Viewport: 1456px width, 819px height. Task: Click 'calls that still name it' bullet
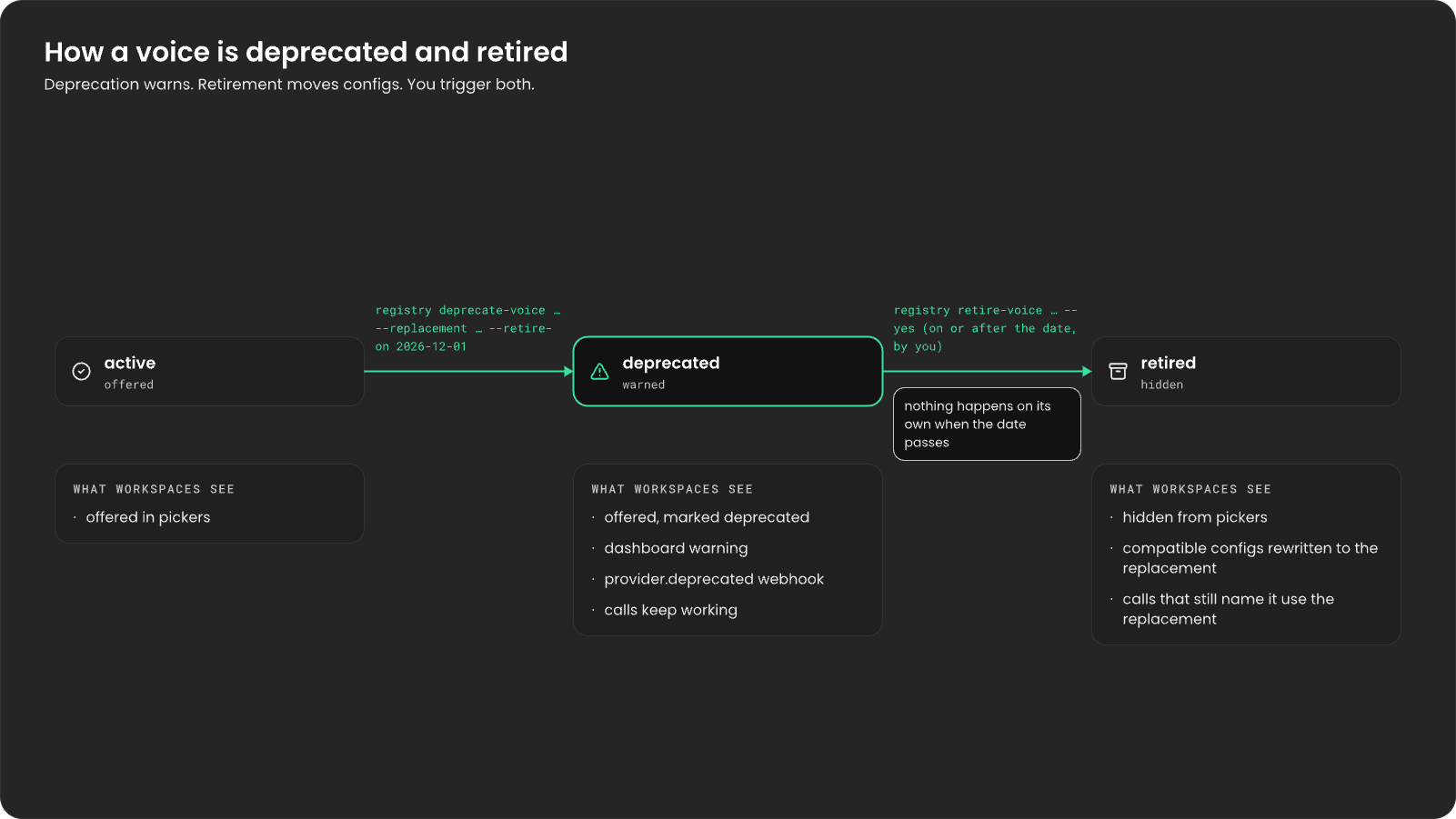[1229, 609]
